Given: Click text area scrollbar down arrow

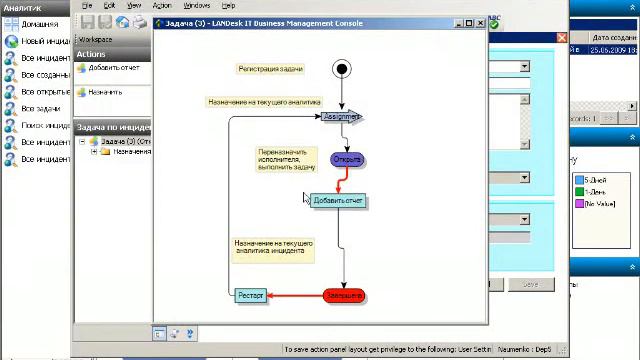Looking at the screenshot, I should [x=525, y=144].
